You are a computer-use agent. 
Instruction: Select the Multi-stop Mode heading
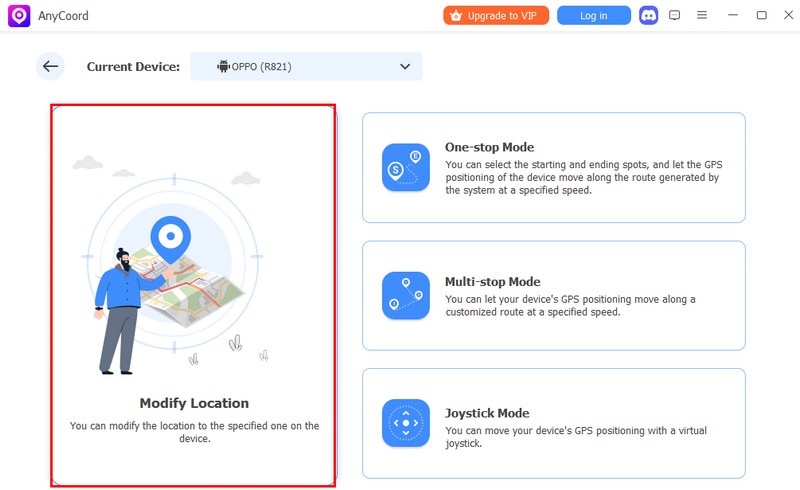point(492,282)
